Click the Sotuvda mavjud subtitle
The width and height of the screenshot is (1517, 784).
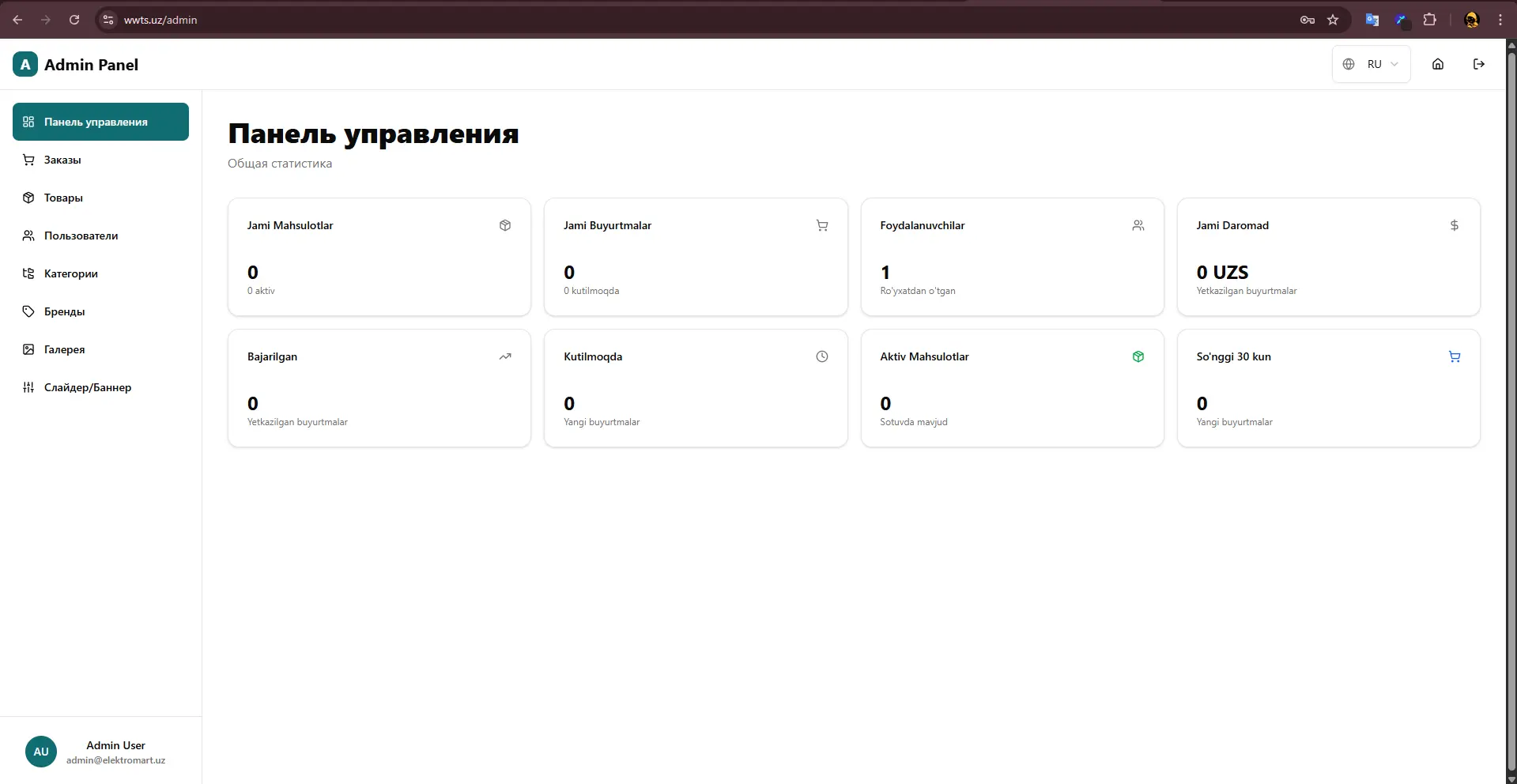point(914,422)
